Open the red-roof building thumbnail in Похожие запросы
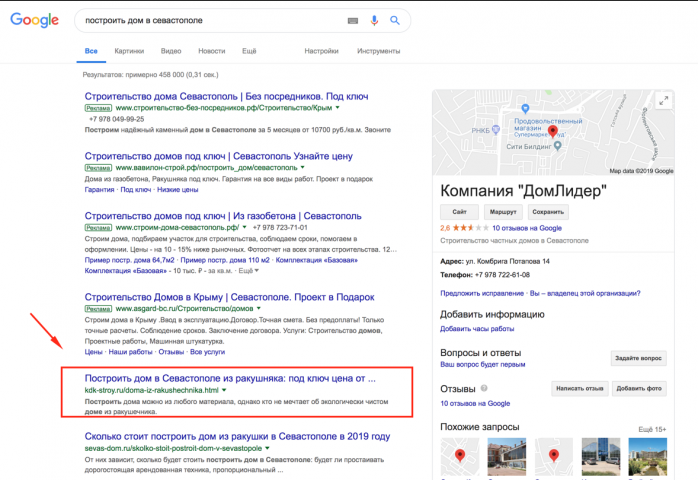 tap(507, 457)
